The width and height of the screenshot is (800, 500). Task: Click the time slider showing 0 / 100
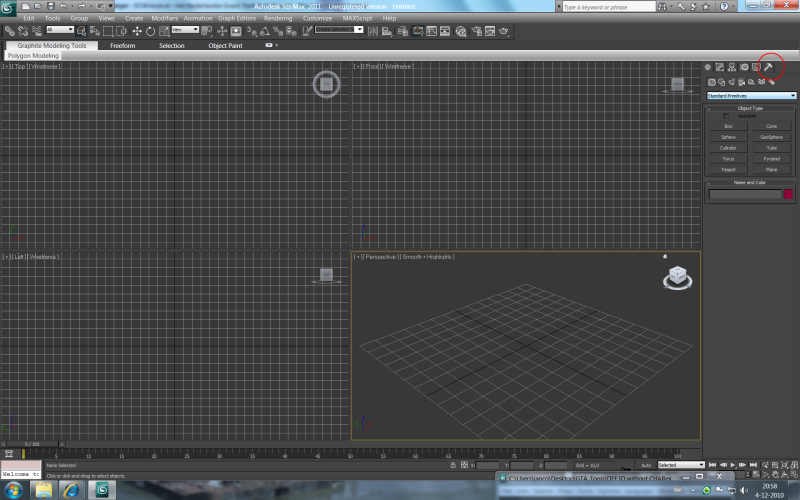(x=32, y=444)
